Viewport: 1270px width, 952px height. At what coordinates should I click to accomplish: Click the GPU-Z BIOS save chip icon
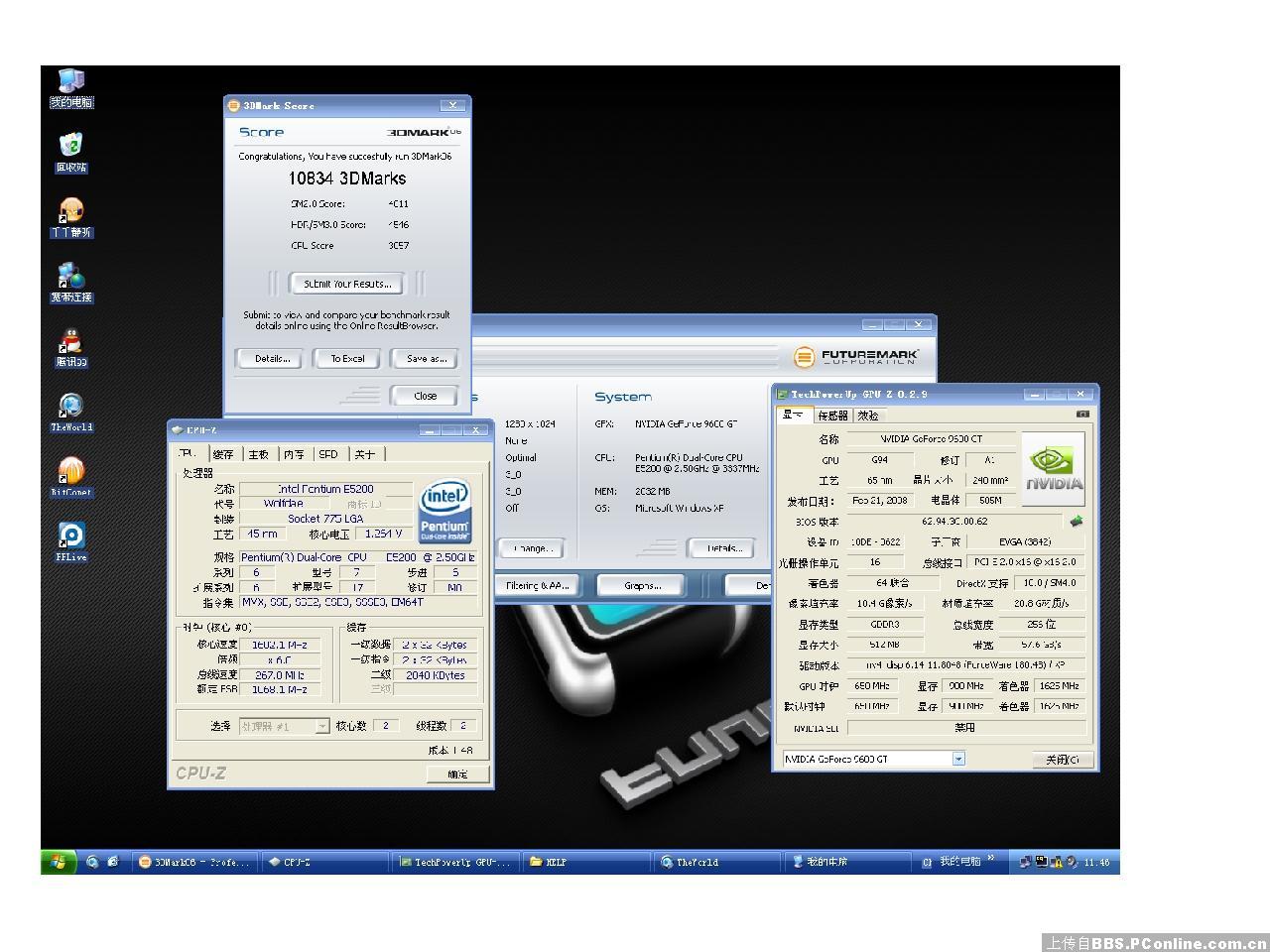[x=1077, y=521]
